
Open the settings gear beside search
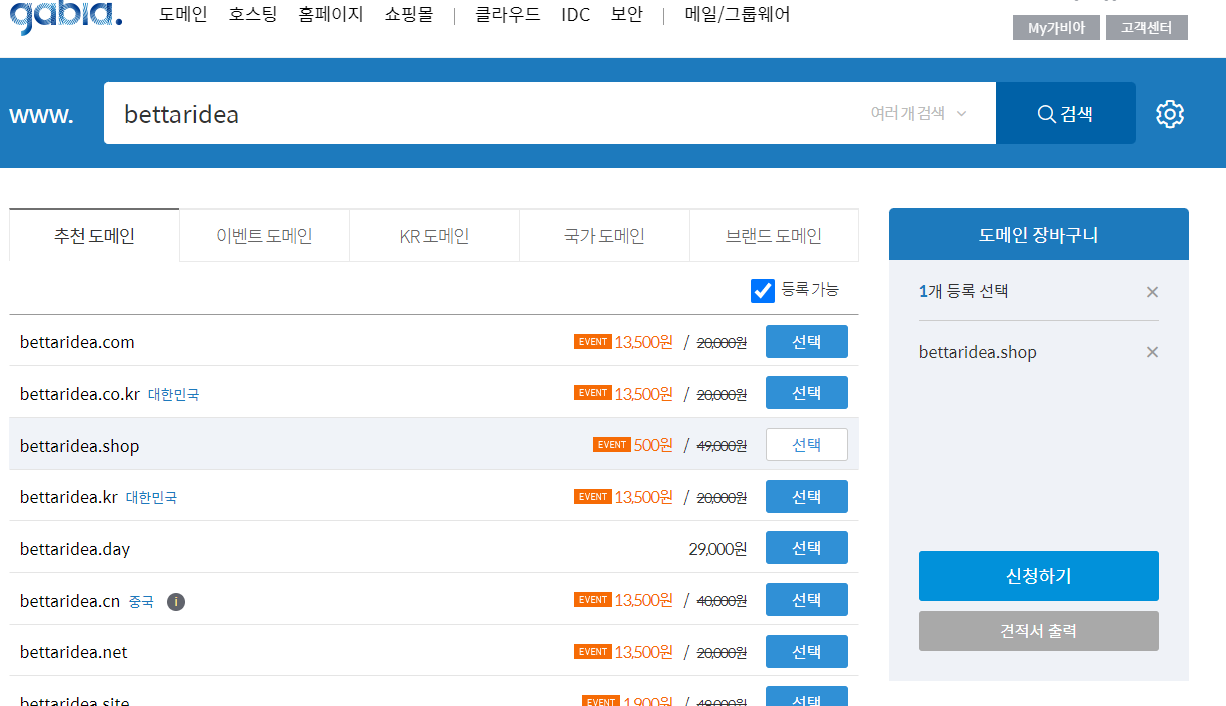pos(1170,114)
